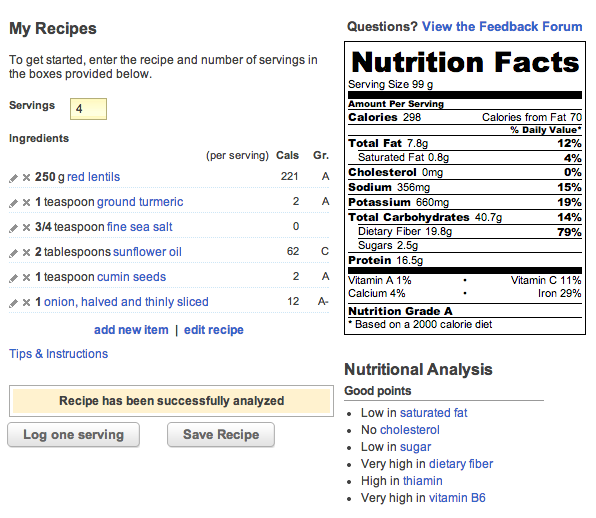View the Feedback Forum link
This screenshot has width=596, height=518.
click(x=502, y=27)
